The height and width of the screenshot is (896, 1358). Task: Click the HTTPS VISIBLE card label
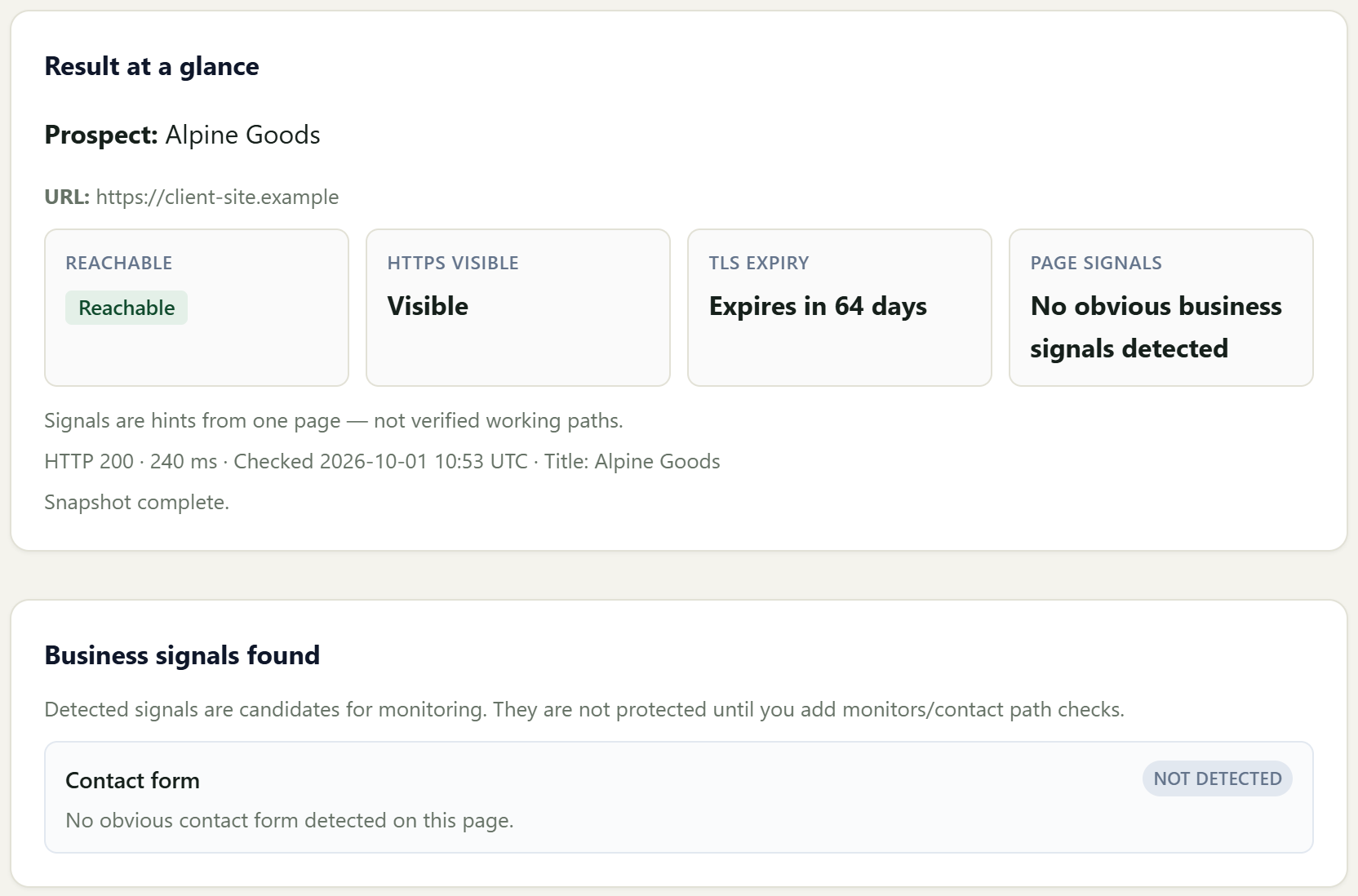[x=453, y=263]
